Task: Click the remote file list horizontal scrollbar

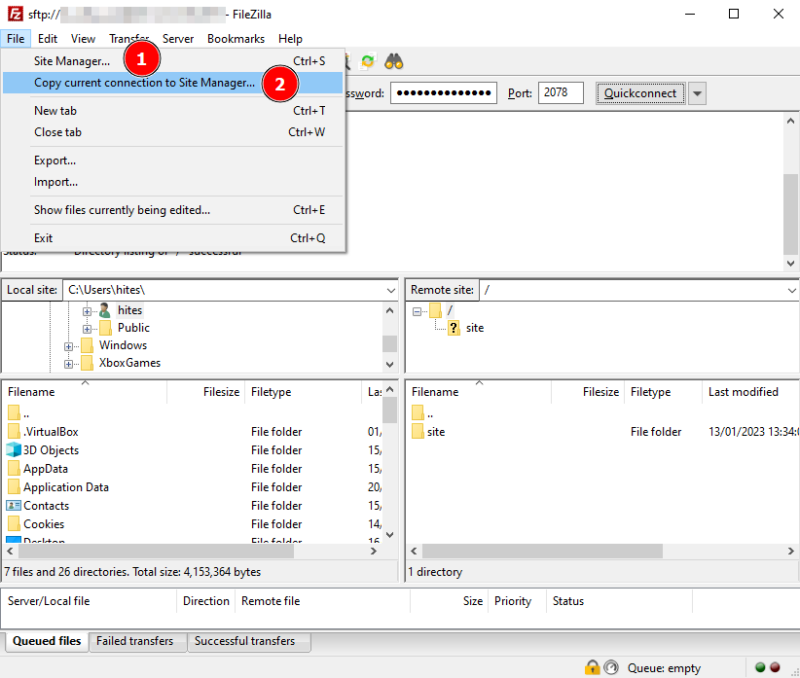Action: point(542,551)
